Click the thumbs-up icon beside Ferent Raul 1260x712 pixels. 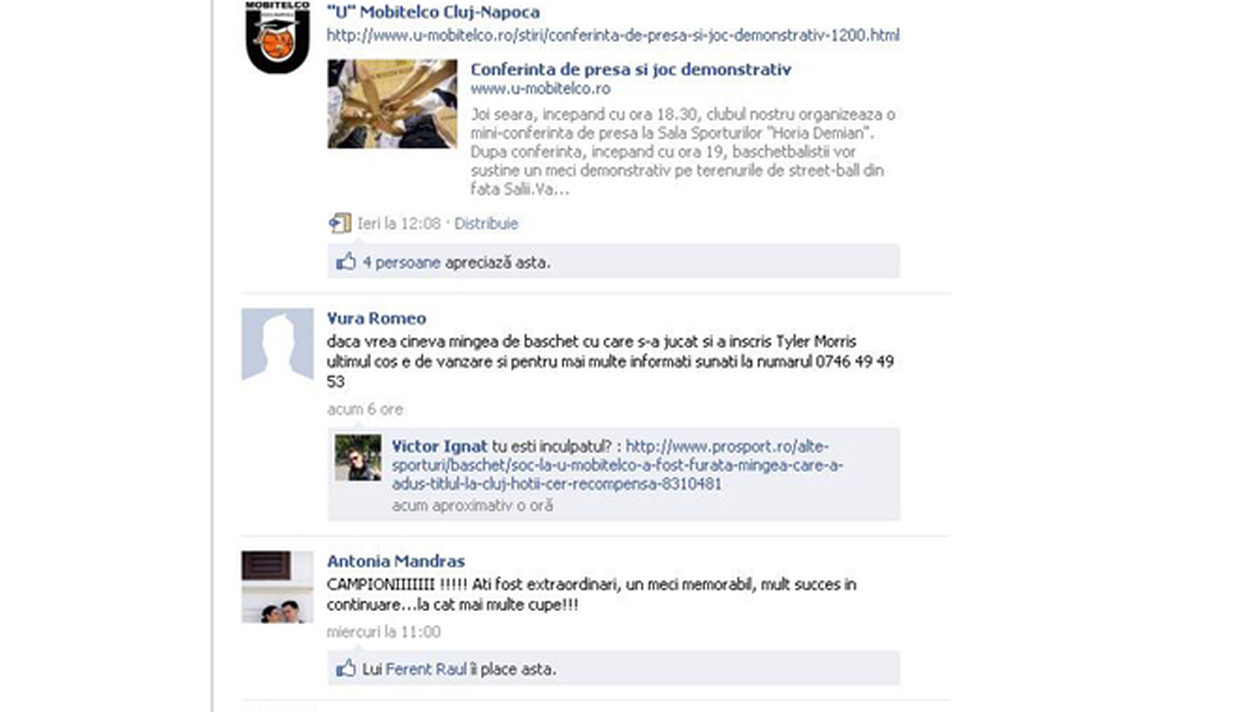pos(346,668)
